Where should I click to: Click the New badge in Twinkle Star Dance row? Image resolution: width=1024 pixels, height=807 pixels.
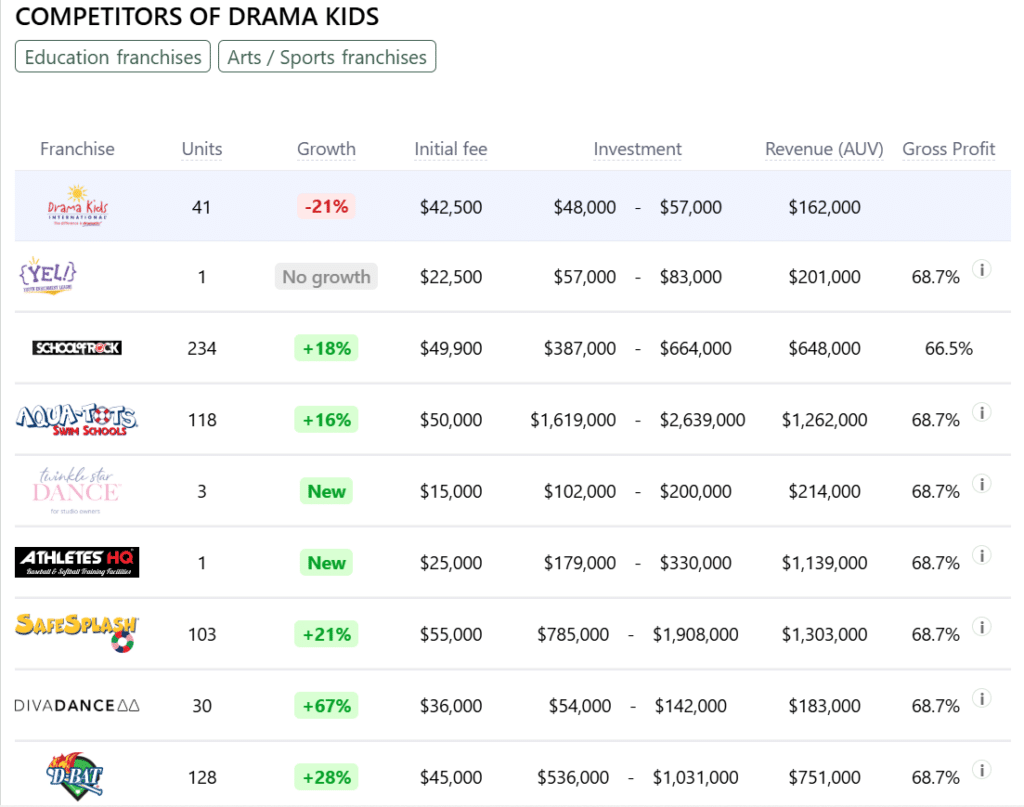(x=327, y=491)
